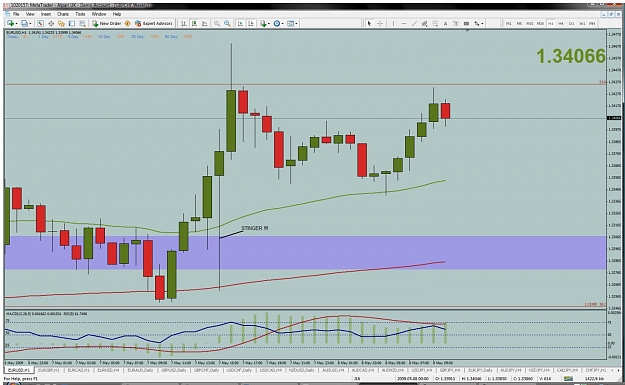Click the Templates icon

291,24
